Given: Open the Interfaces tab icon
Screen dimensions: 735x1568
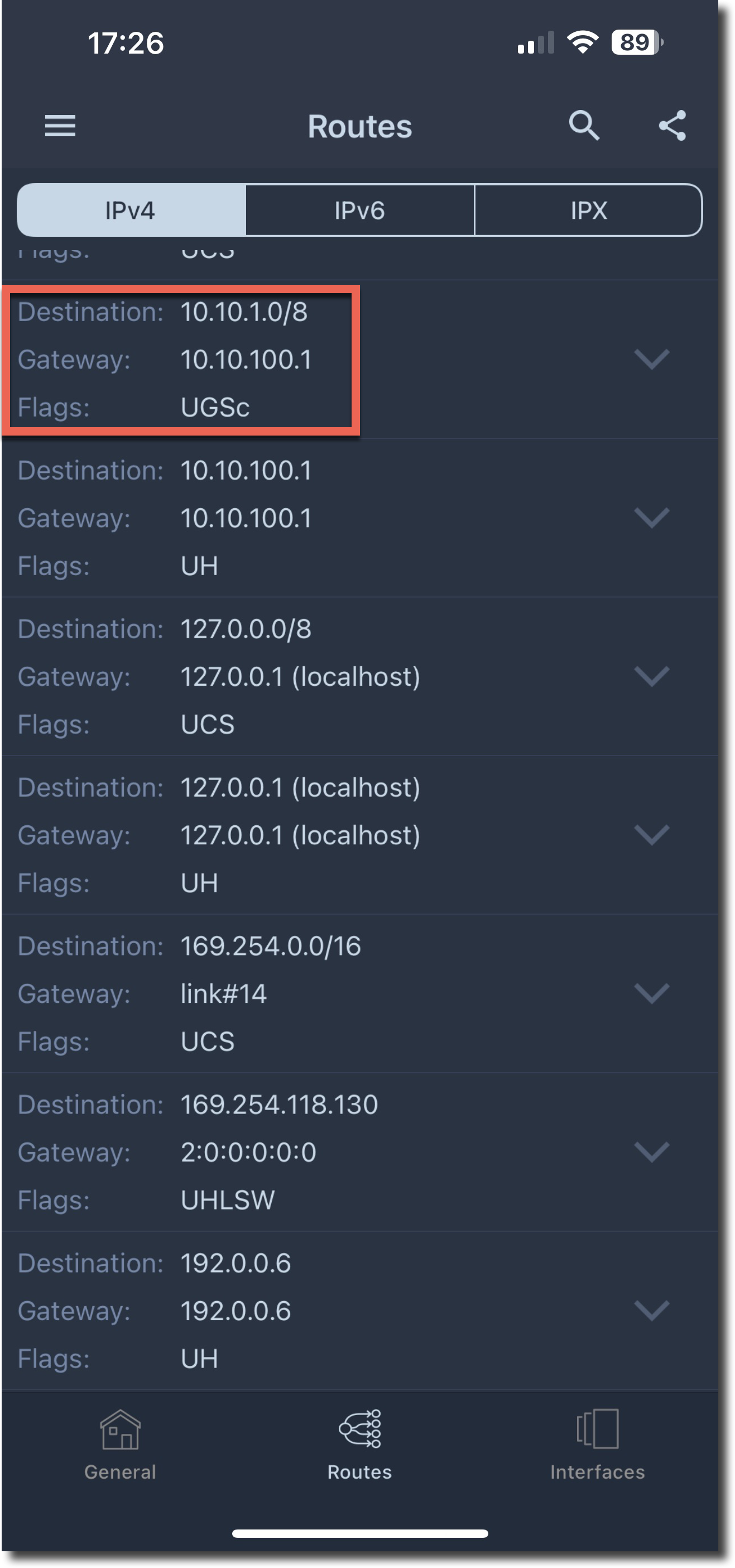Looking at the screenshot, I should tap(598, 1428).
